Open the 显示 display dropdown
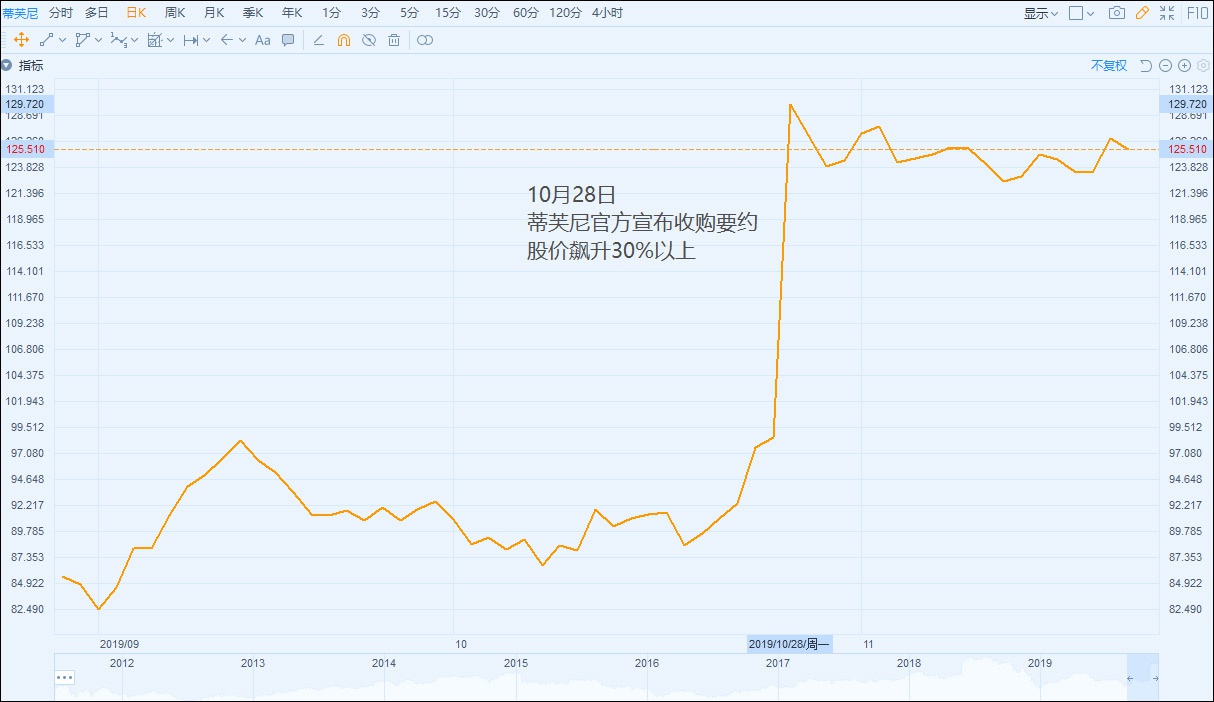The image size is (1214, 702). coord(1041,13)
